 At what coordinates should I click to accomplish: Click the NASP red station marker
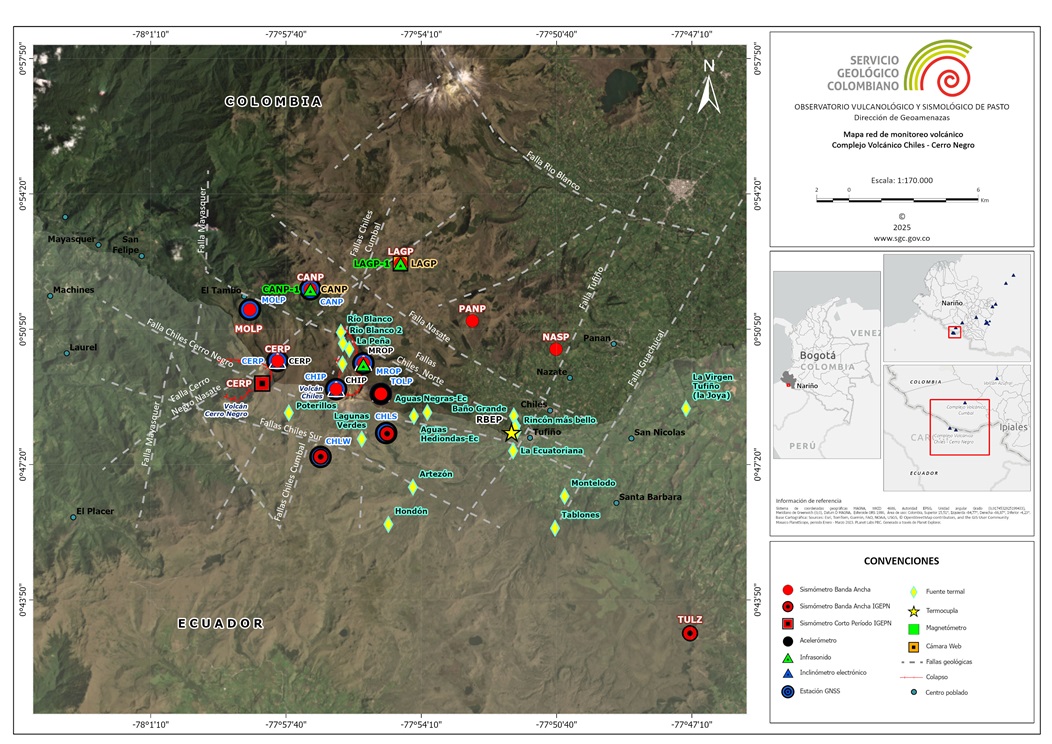coord(556,349)
